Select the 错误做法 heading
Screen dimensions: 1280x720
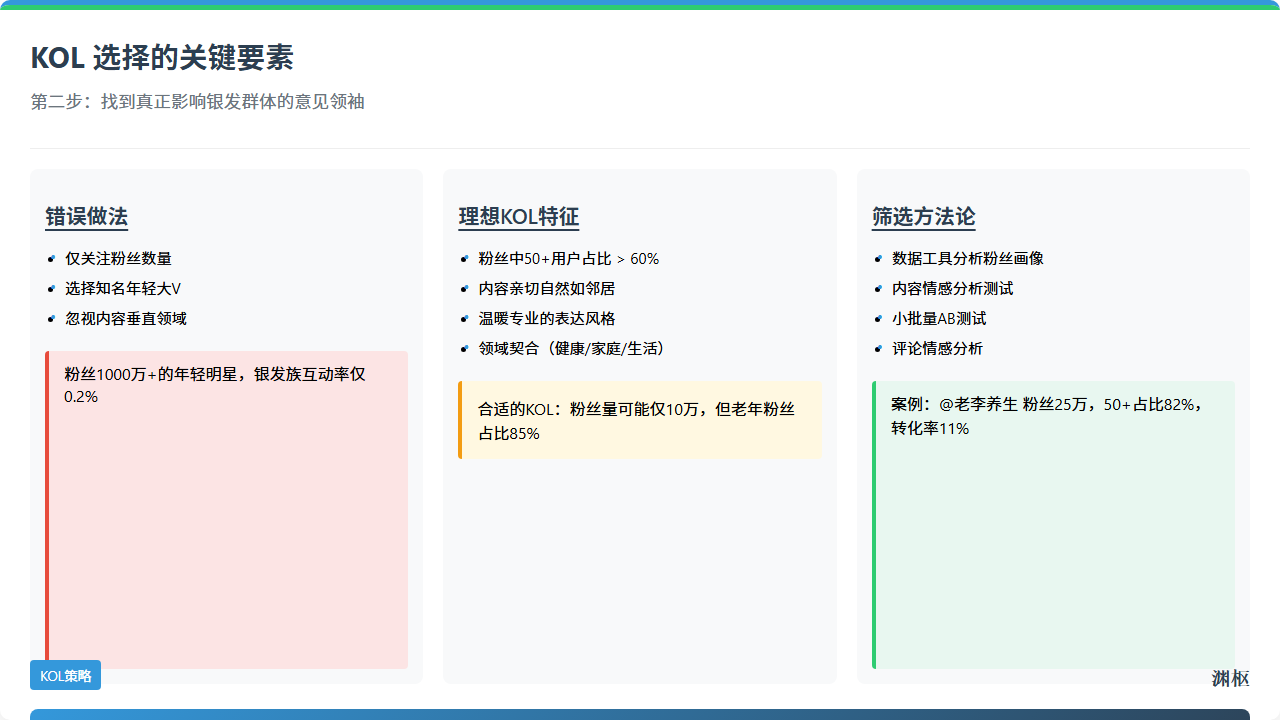(87, 217)
